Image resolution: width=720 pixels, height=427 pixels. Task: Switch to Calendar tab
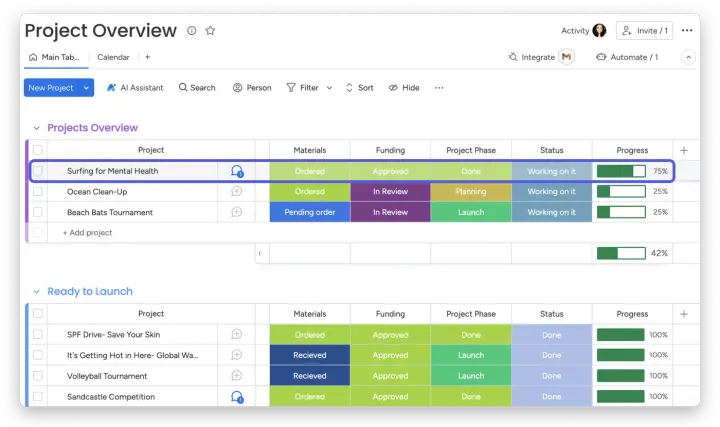coord(113,57)
